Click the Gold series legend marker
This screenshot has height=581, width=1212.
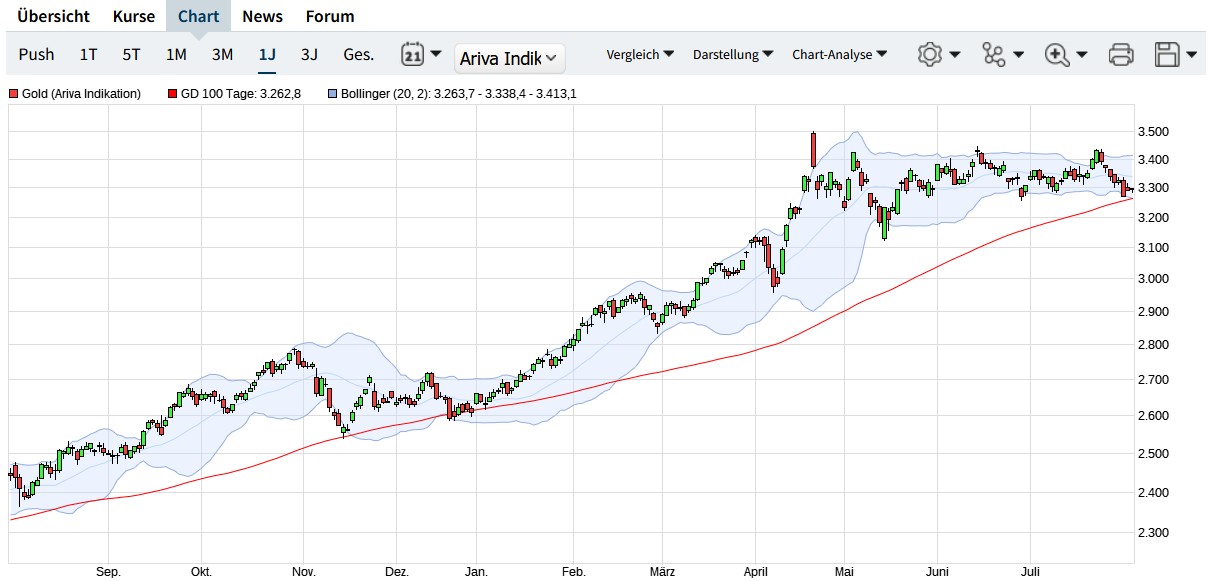[14, 94]
